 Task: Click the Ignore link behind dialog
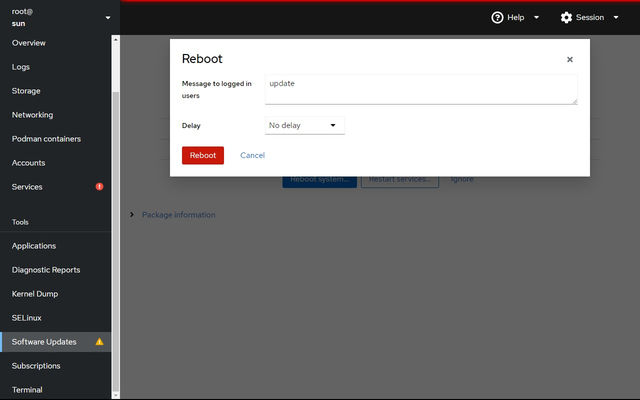tap(462, 180)
